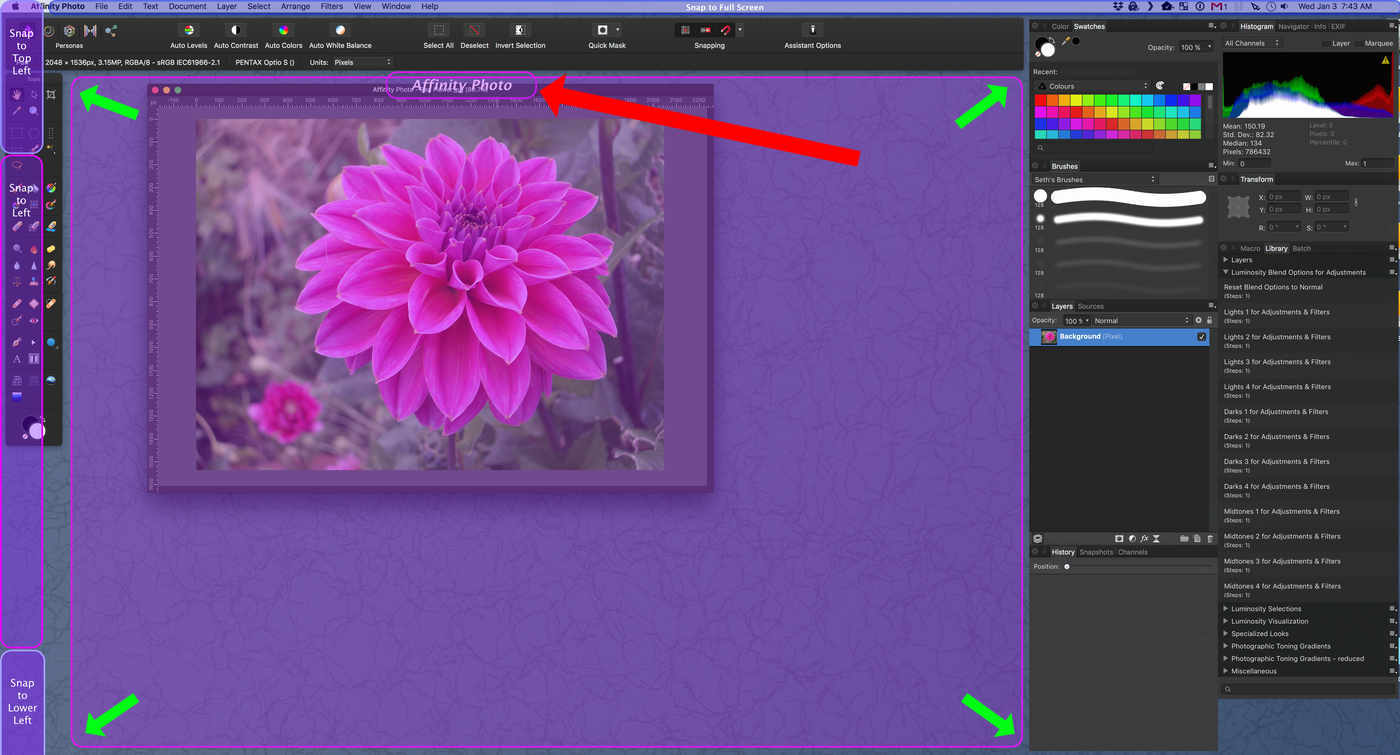The image size is (1400, 755).
Task: Toggle the red magnet Snapping button
Action: coord(726,31)
